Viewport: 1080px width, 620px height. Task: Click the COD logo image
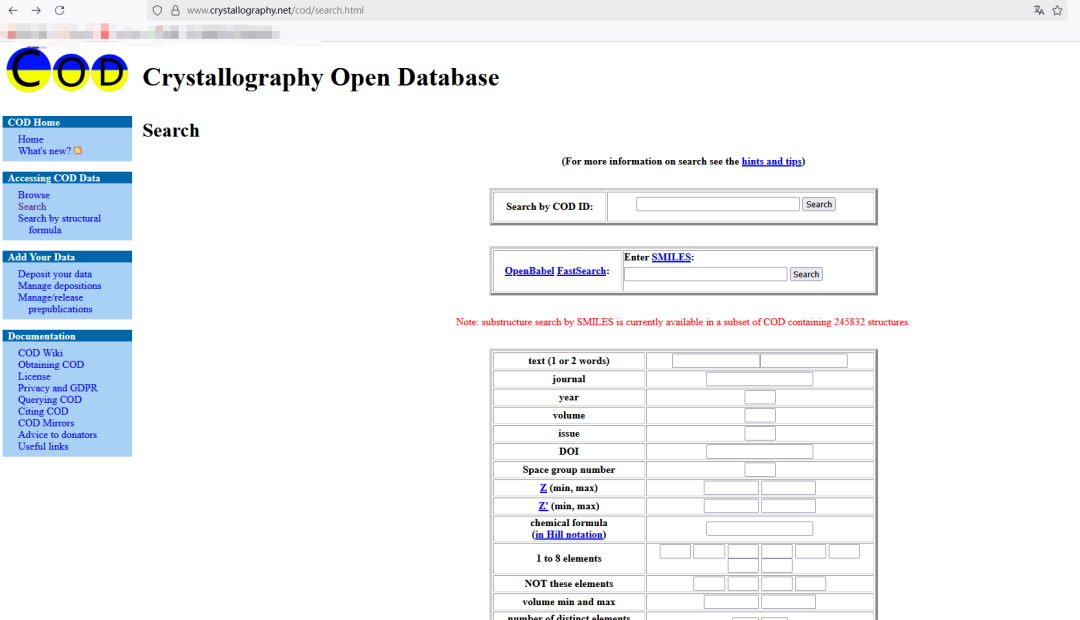67,70
